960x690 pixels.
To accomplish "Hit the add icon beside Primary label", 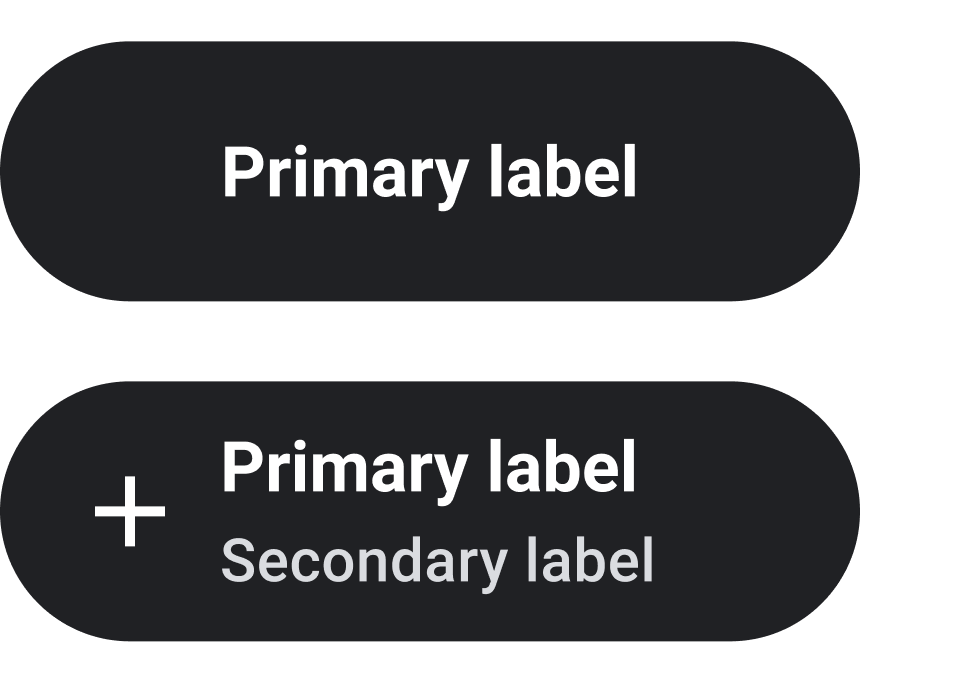I will tap(130, 512).
